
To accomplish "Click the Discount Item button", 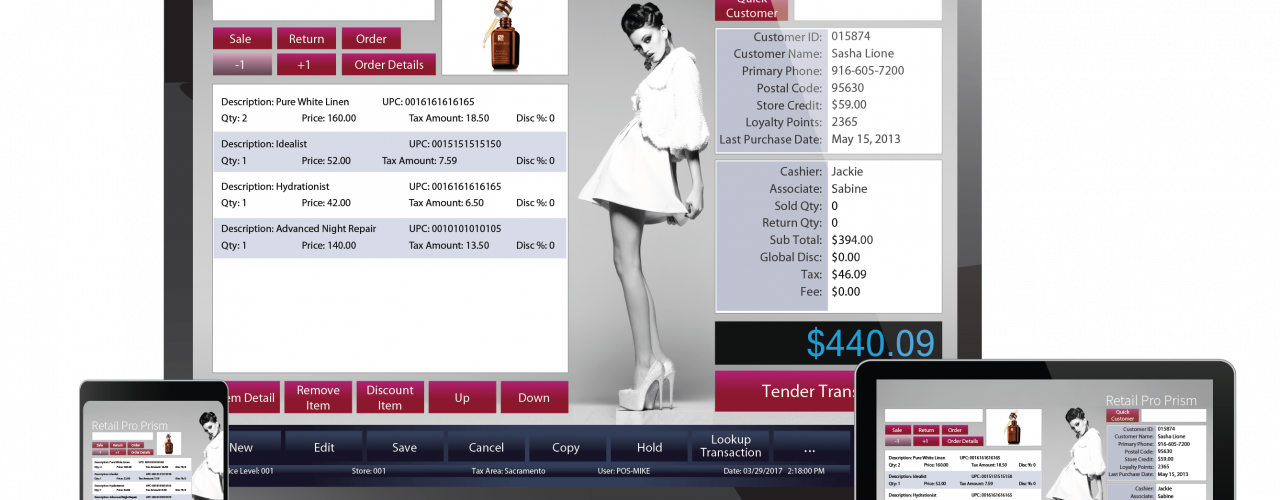I will coord(390,397).
